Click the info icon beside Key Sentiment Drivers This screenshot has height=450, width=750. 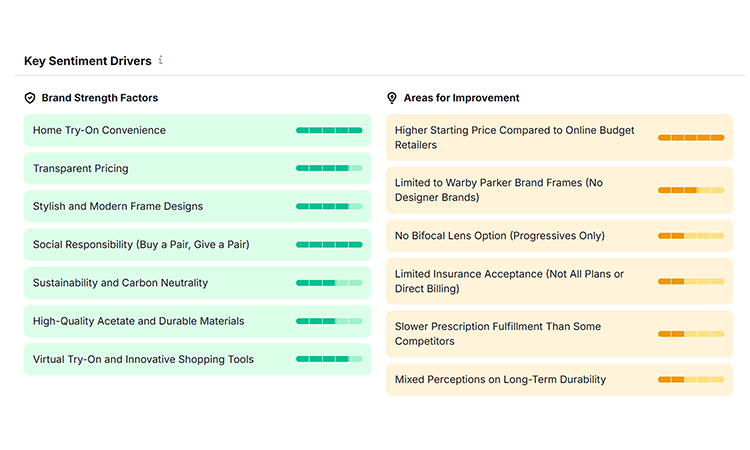161,60
